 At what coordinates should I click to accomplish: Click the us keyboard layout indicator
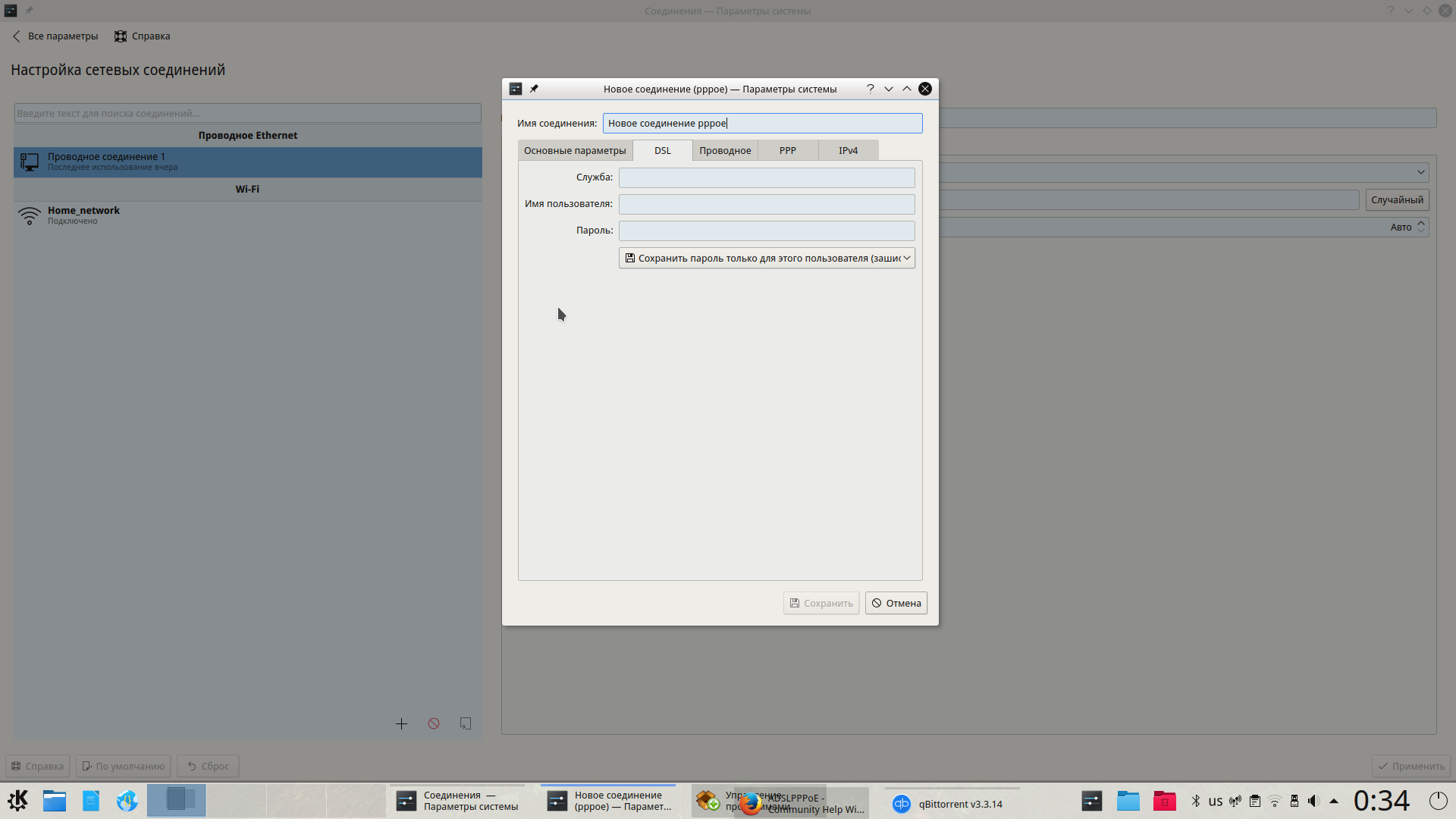1216,802
